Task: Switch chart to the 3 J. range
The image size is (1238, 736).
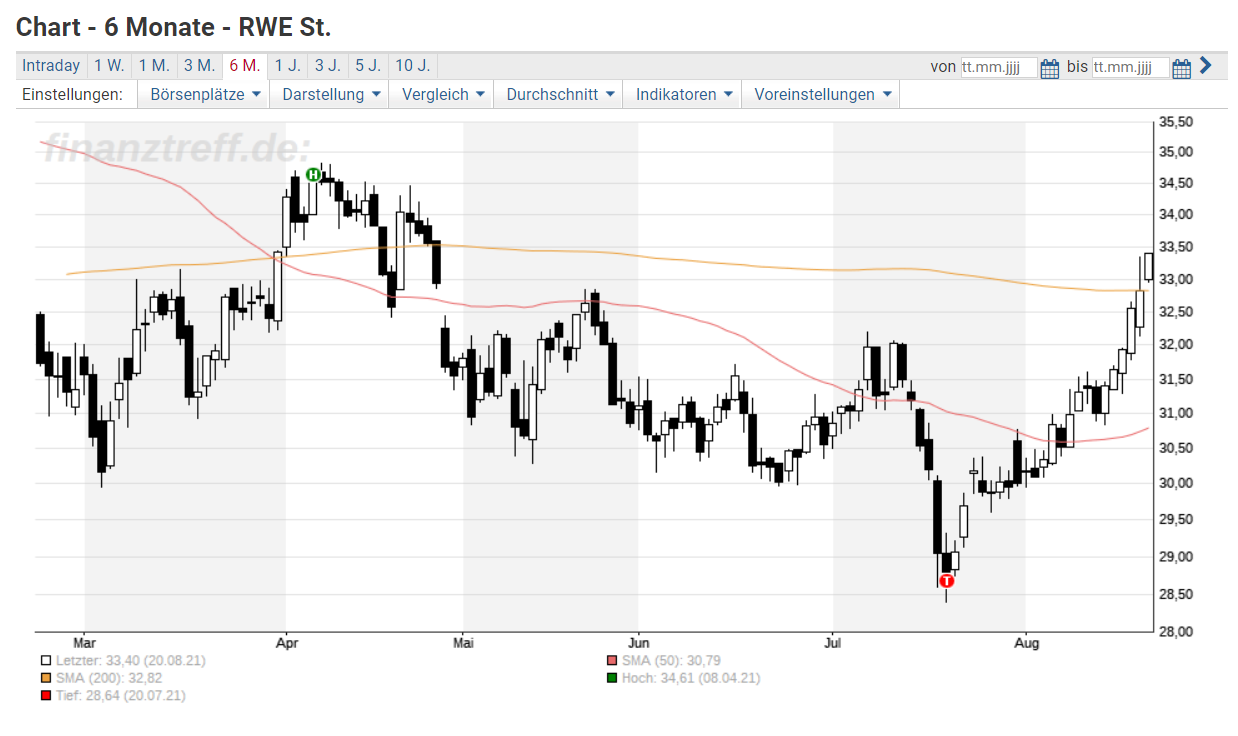Action: (327, 66)
